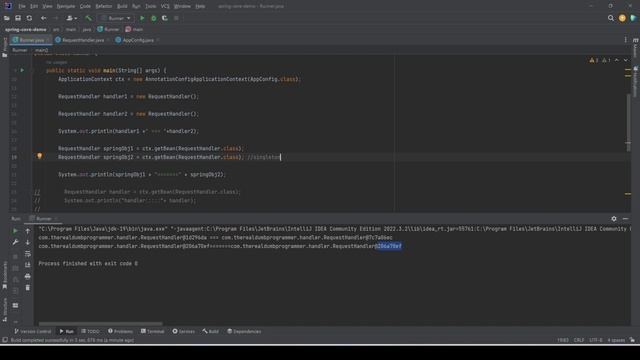Open the user profile dropdown in toolbar
Screen dimensions: 640x360
tap(71, 18)
